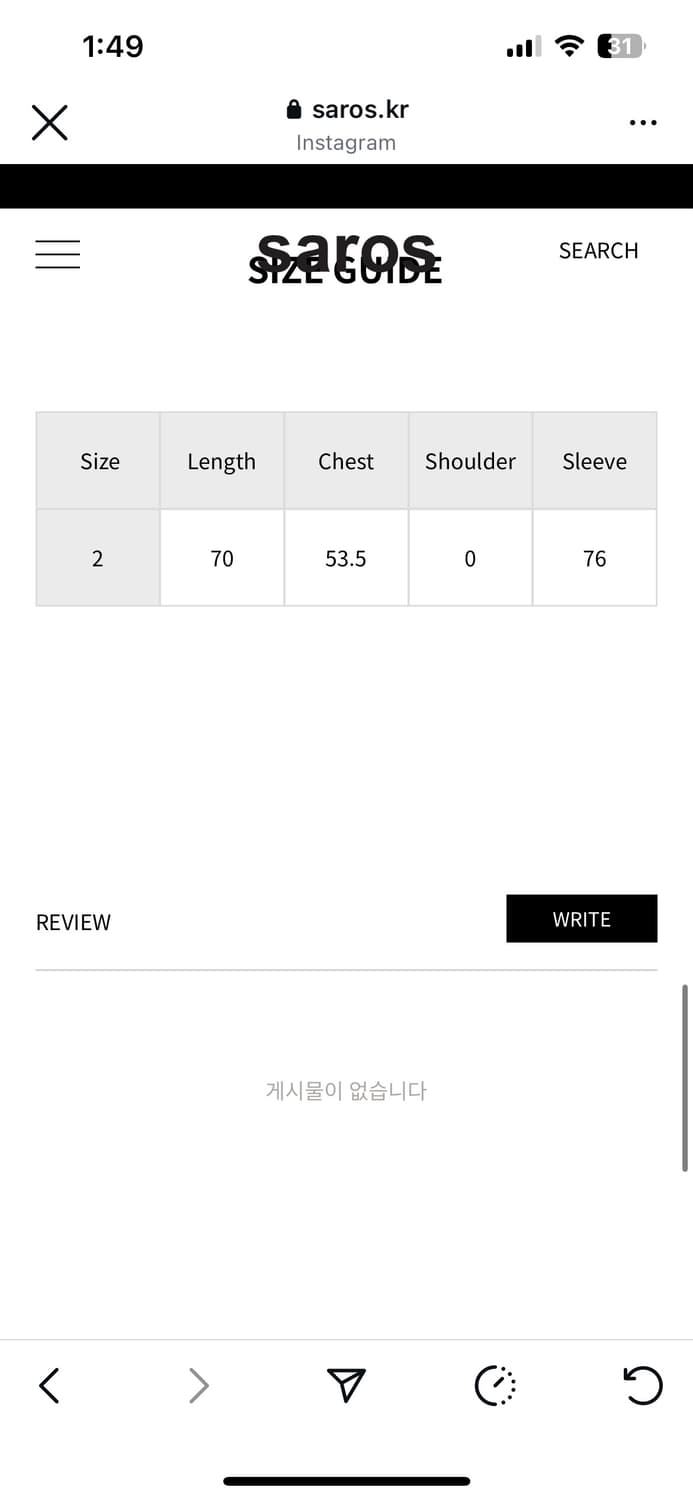Click the SEARCH link

598,251
